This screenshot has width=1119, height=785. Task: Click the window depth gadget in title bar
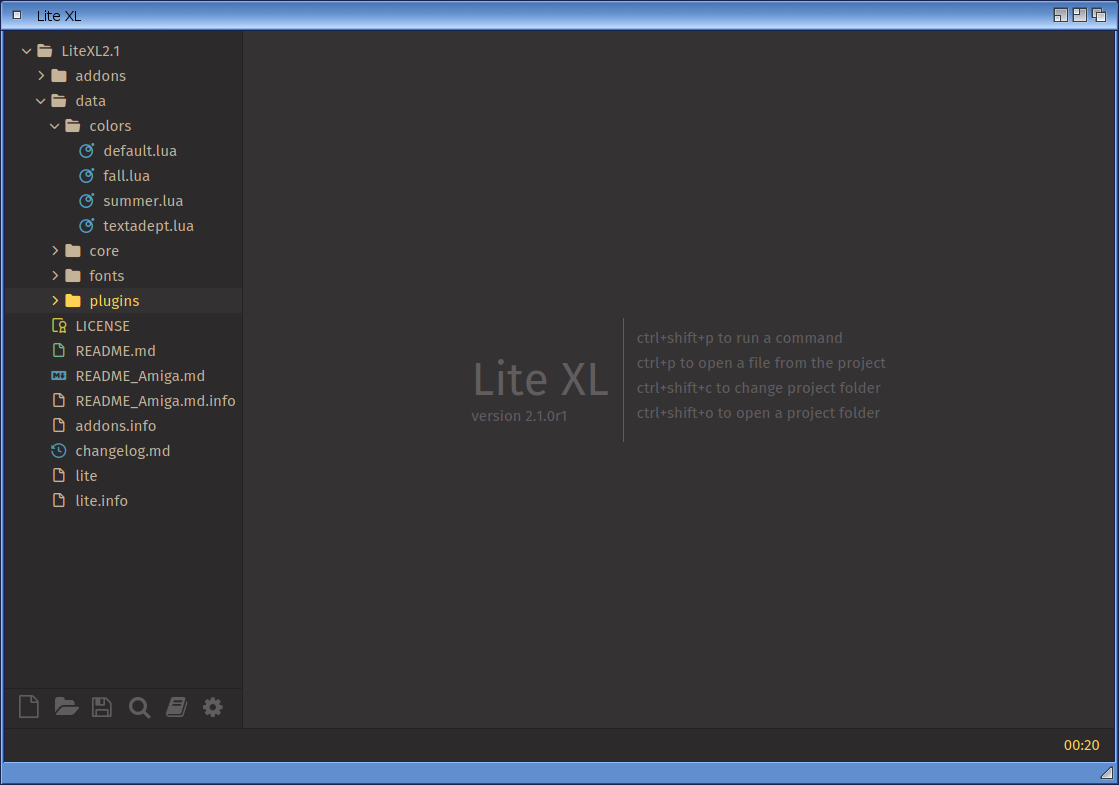(x=1099, y=15)
